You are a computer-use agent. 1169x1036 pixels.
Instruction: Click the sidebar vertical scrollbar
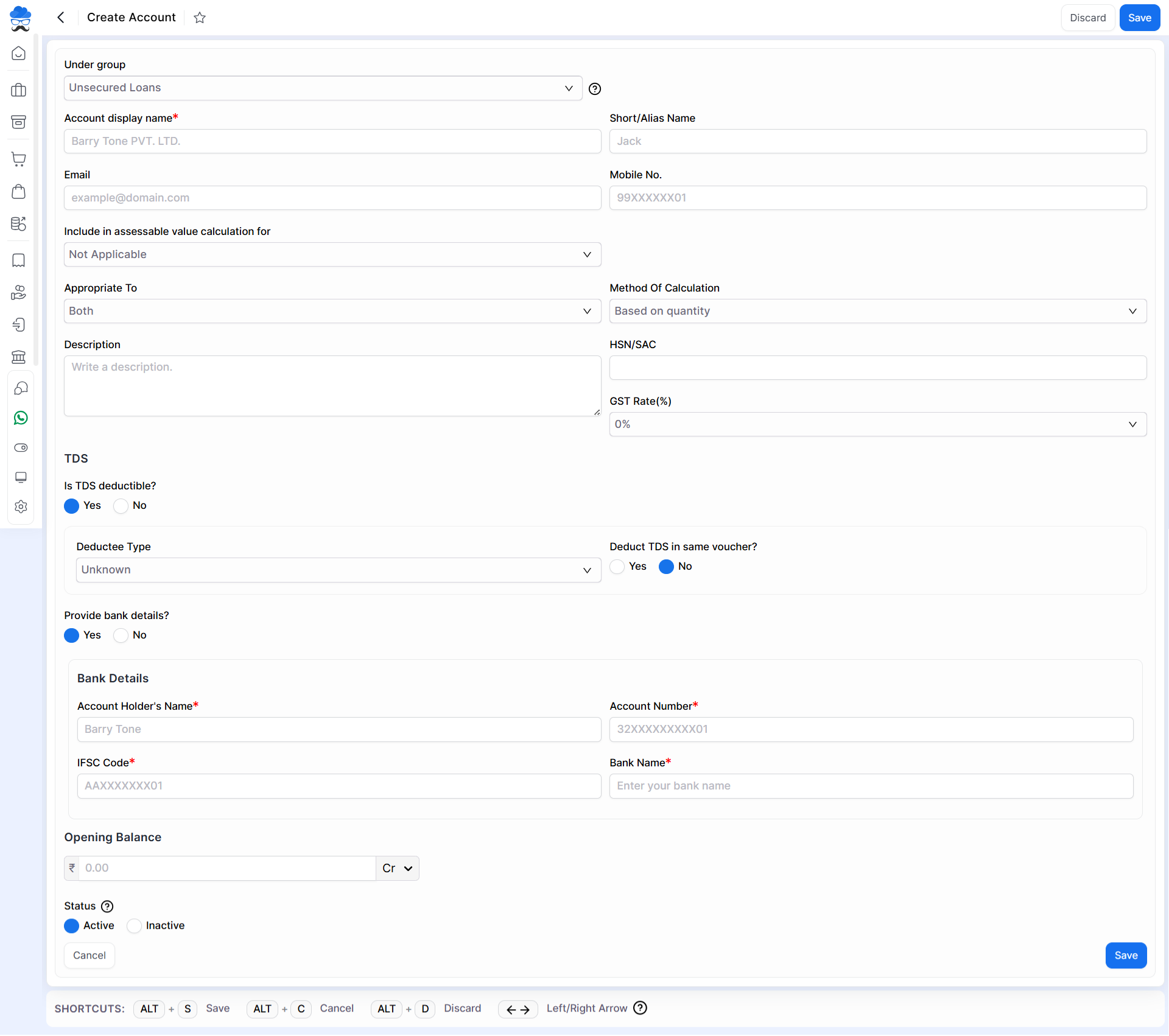pos(37,201)
